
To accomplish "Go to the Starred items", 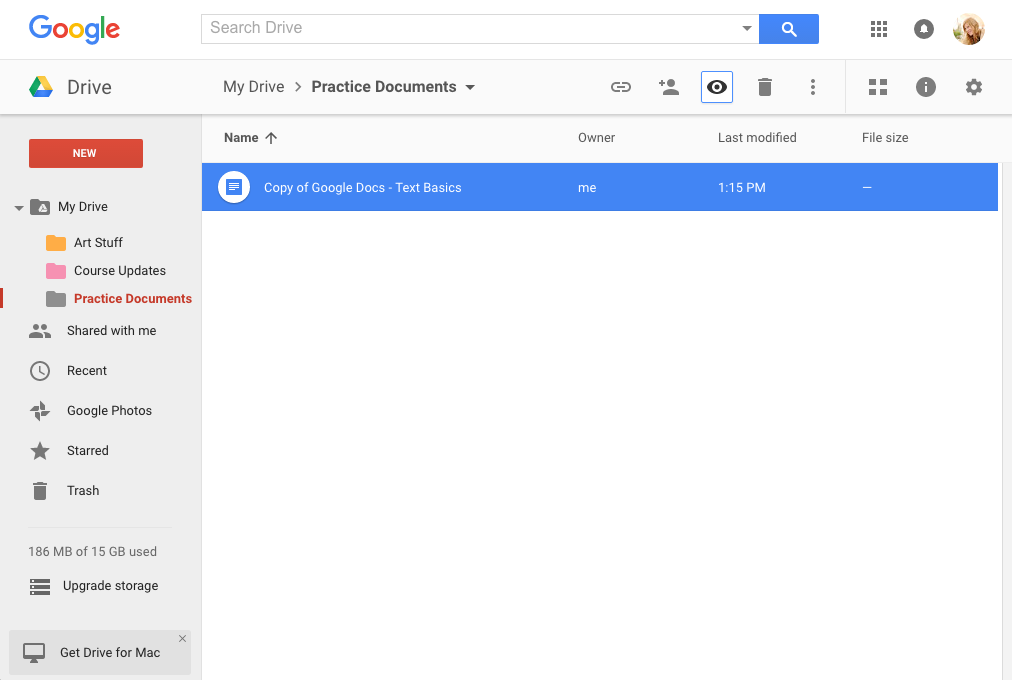I will click(x=87, y=451).
